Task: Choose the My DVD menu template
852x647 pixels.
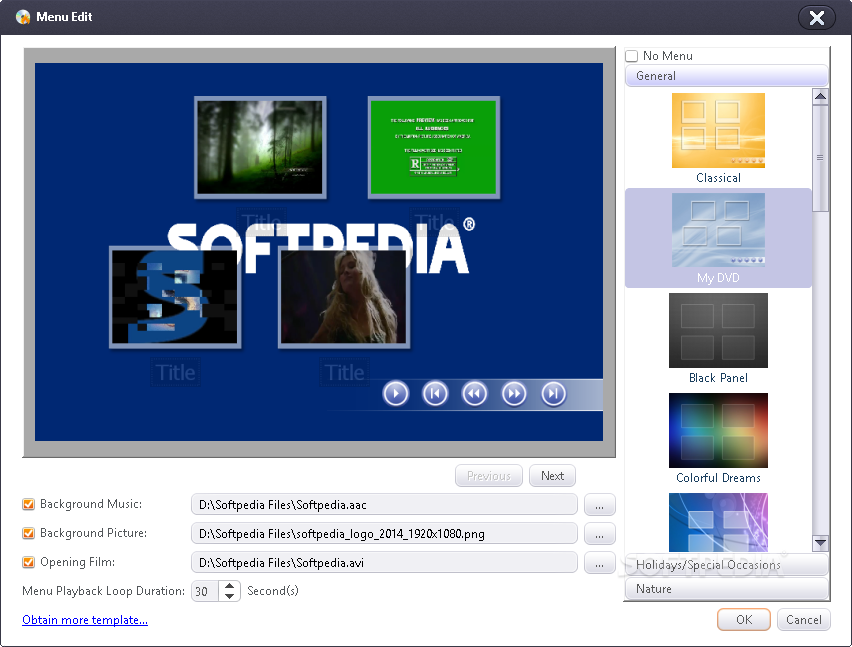Action: tap(718, 238)
